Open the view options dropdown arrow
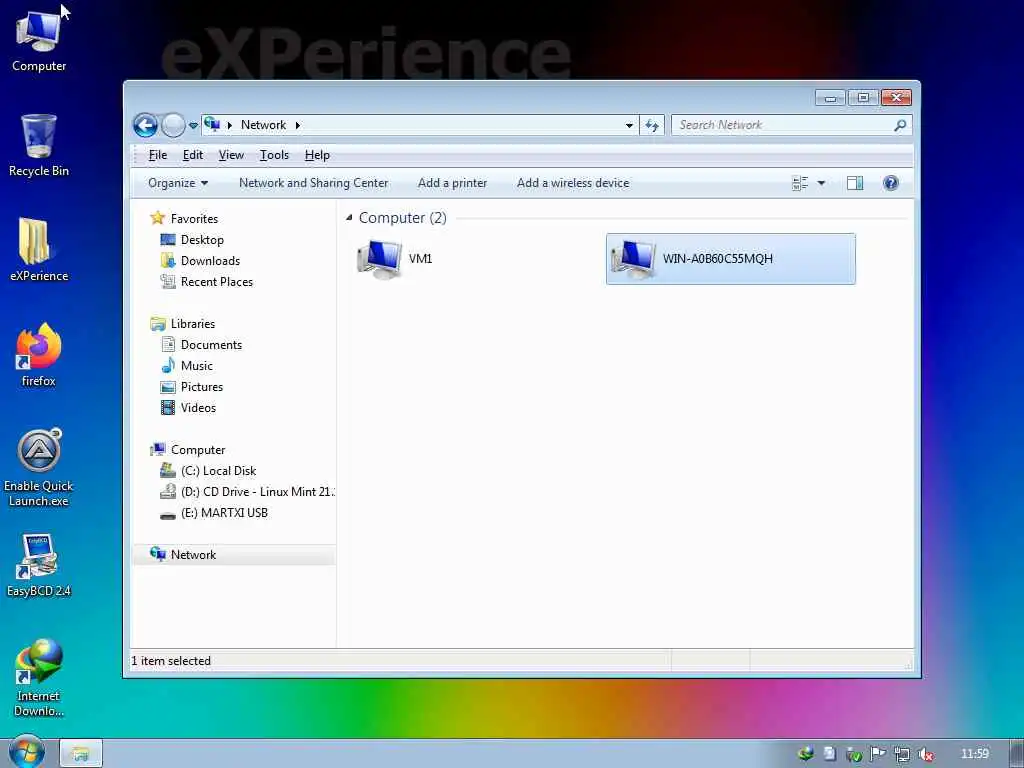 pyautogui.click(x=822, y=184)
